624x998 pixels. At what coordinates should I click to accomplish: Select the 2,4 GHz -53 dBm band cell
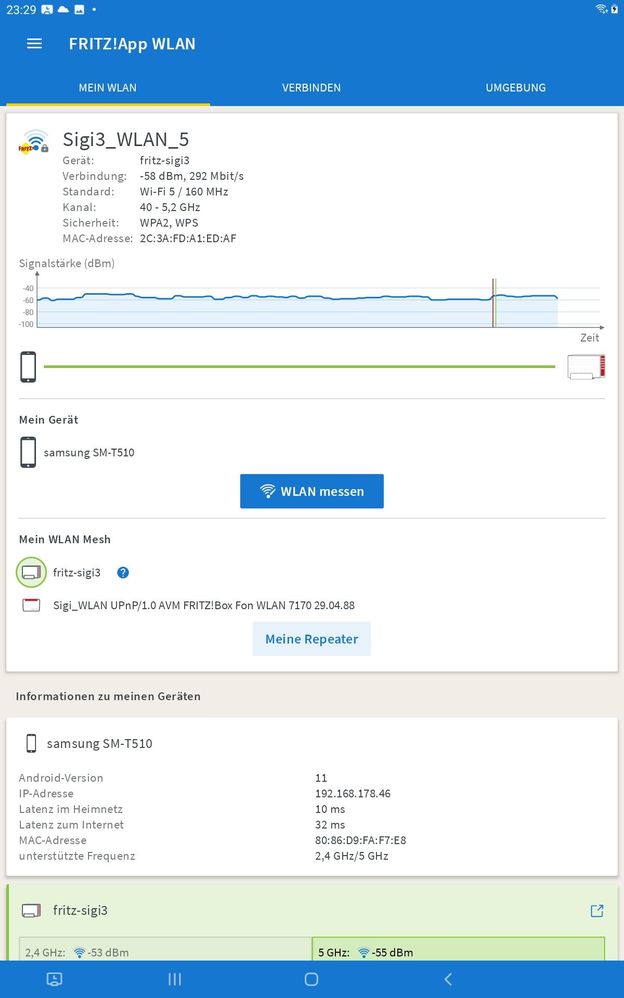pyautogui.click(x=166, y=949)
